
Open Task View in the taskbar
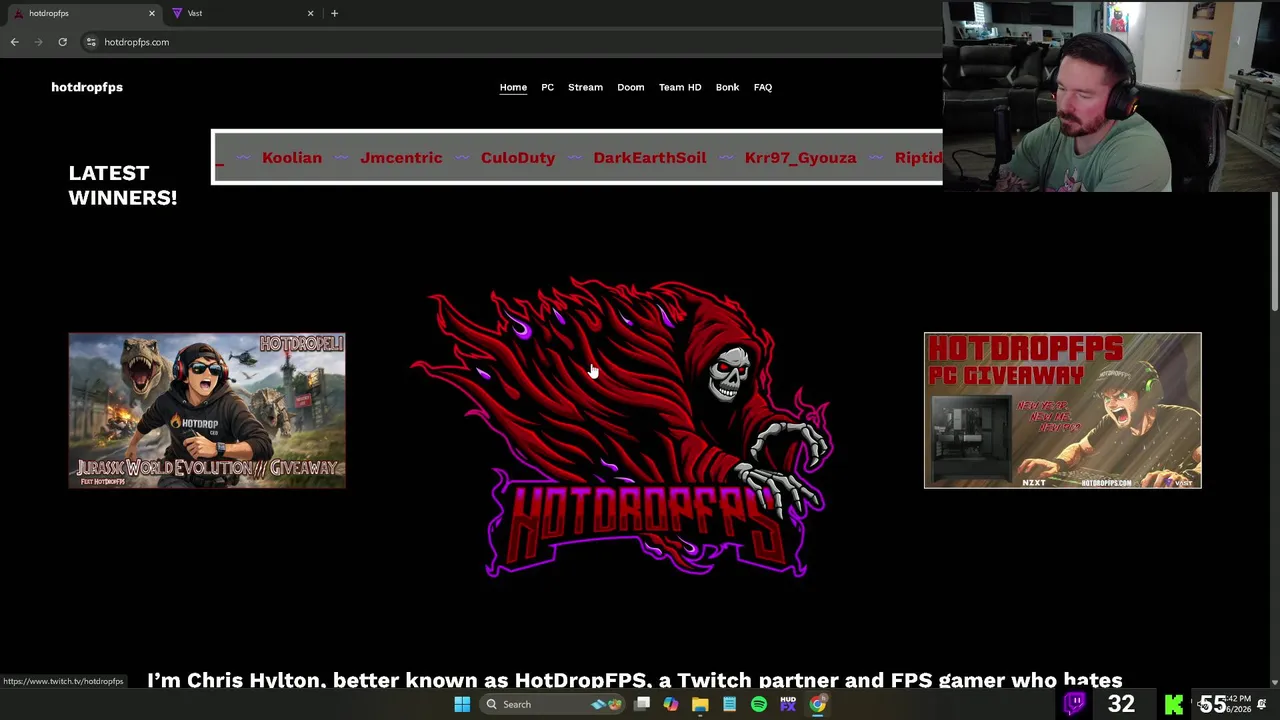pos(642,704)
